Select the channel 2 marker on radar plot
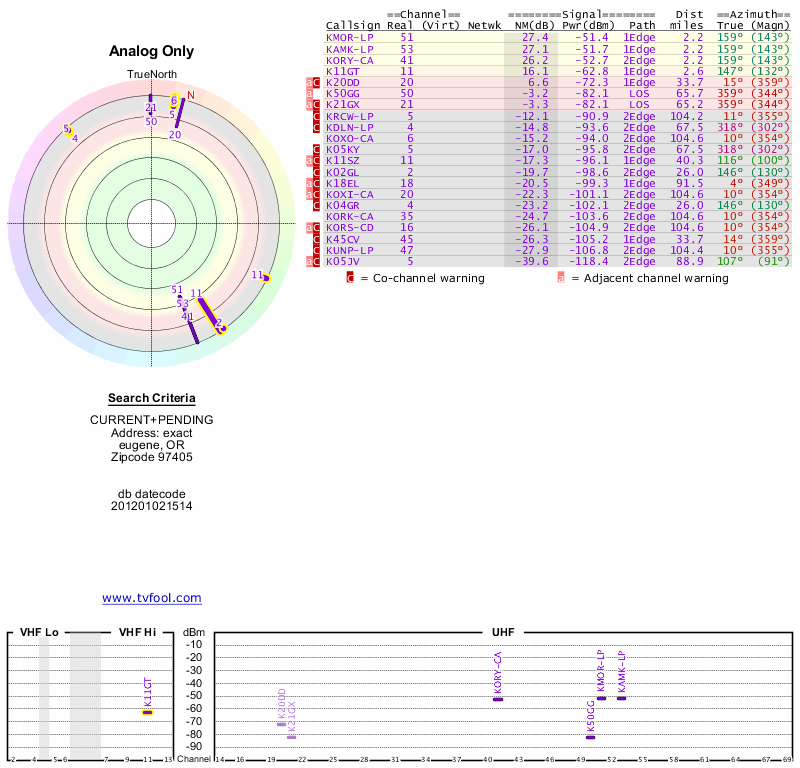The height and width of the screenshot is (768, 800). [222, 327]
